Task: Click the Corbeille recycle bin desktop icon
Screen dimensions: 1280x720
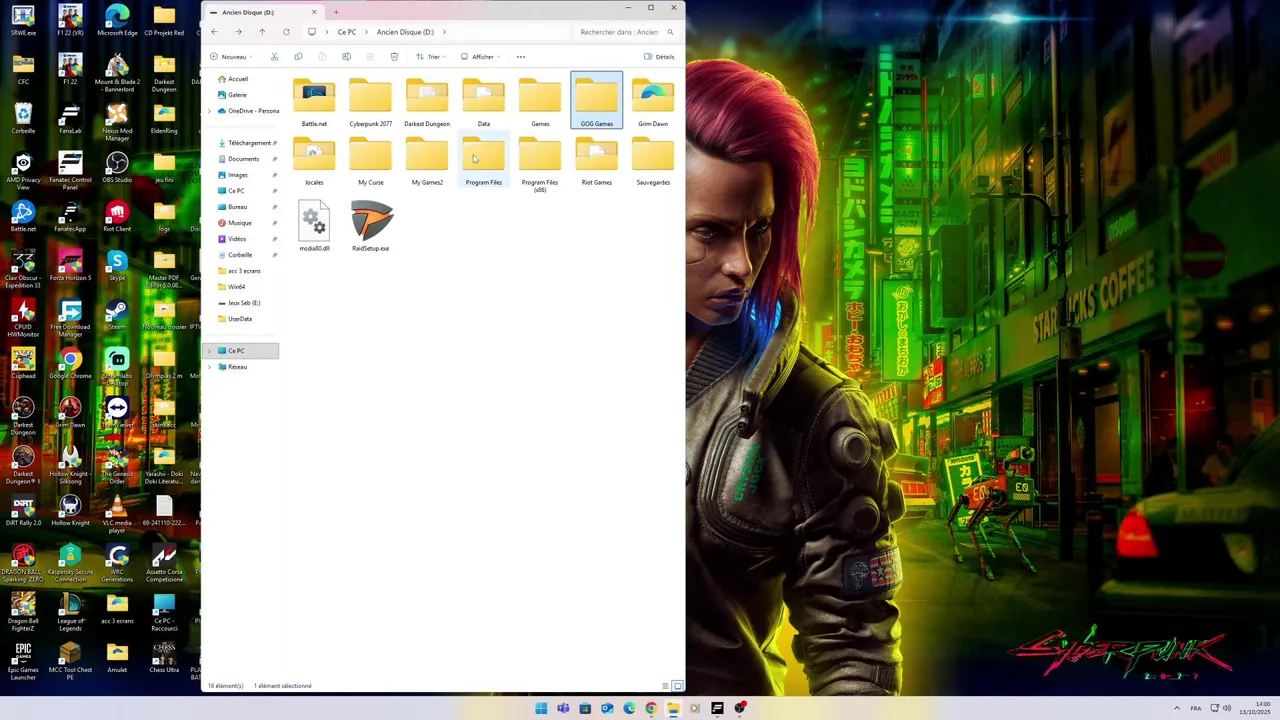Action: [x=23, y=117]
